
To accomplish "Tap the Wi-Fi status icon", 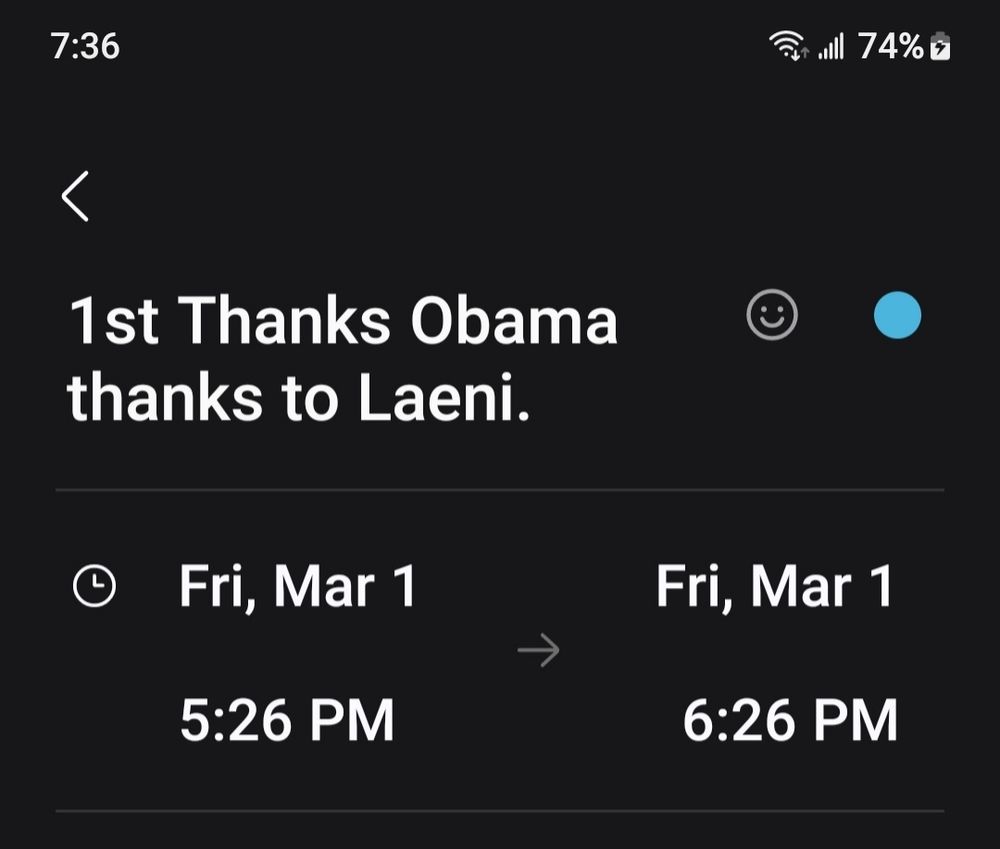I will tap(788, 46).
